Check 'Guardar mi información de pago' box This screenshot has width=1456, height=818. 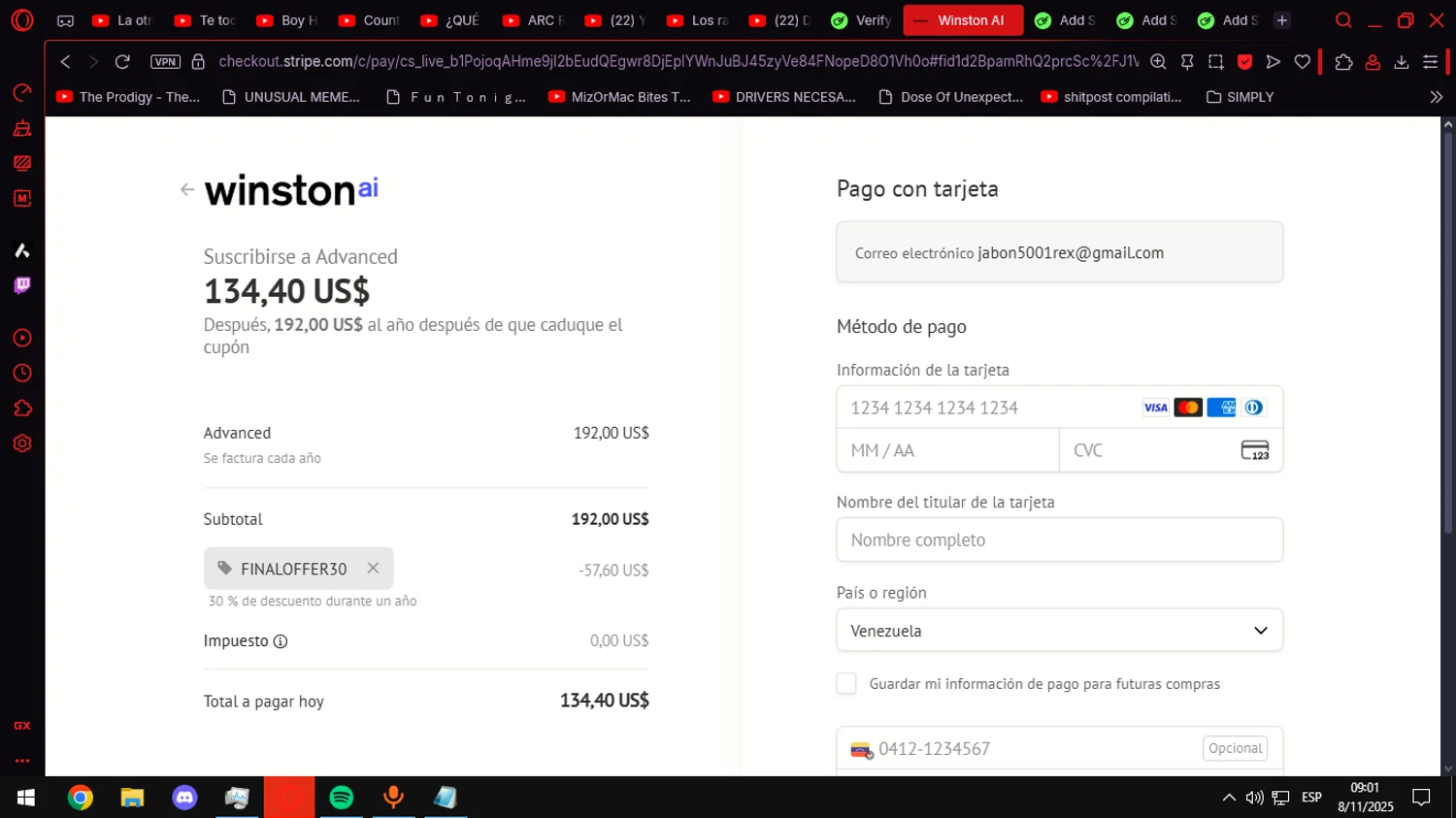click(x=846, y=683)
